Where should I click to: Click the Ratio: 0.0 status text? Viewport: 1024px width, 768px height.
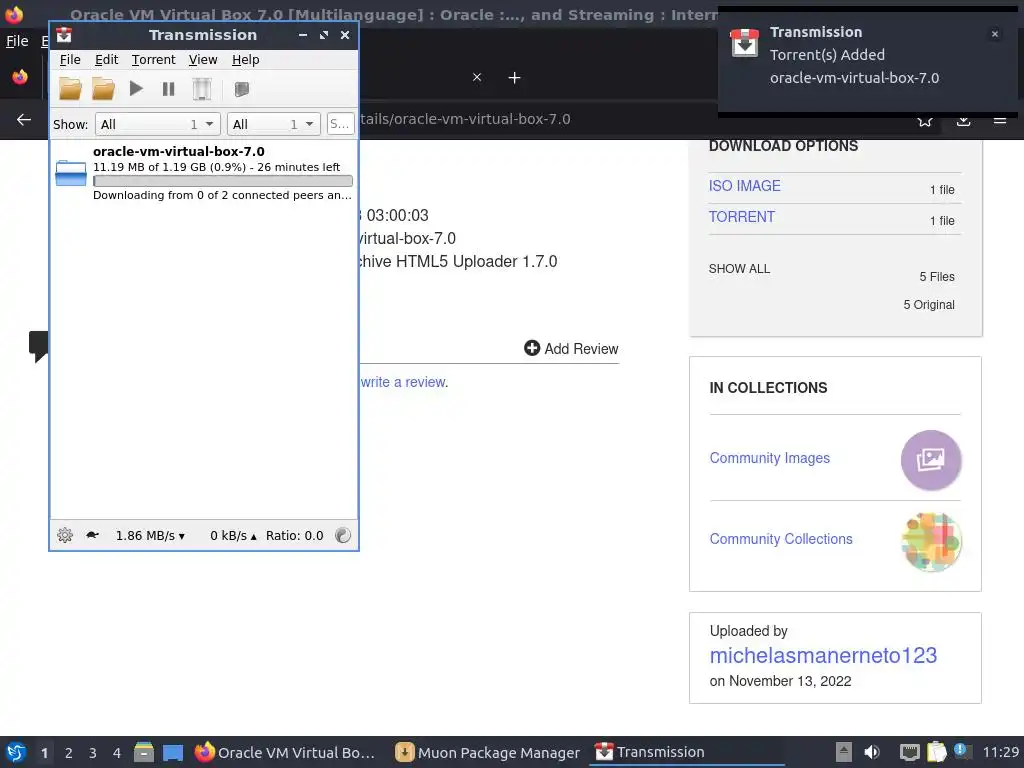pos(295,536)
